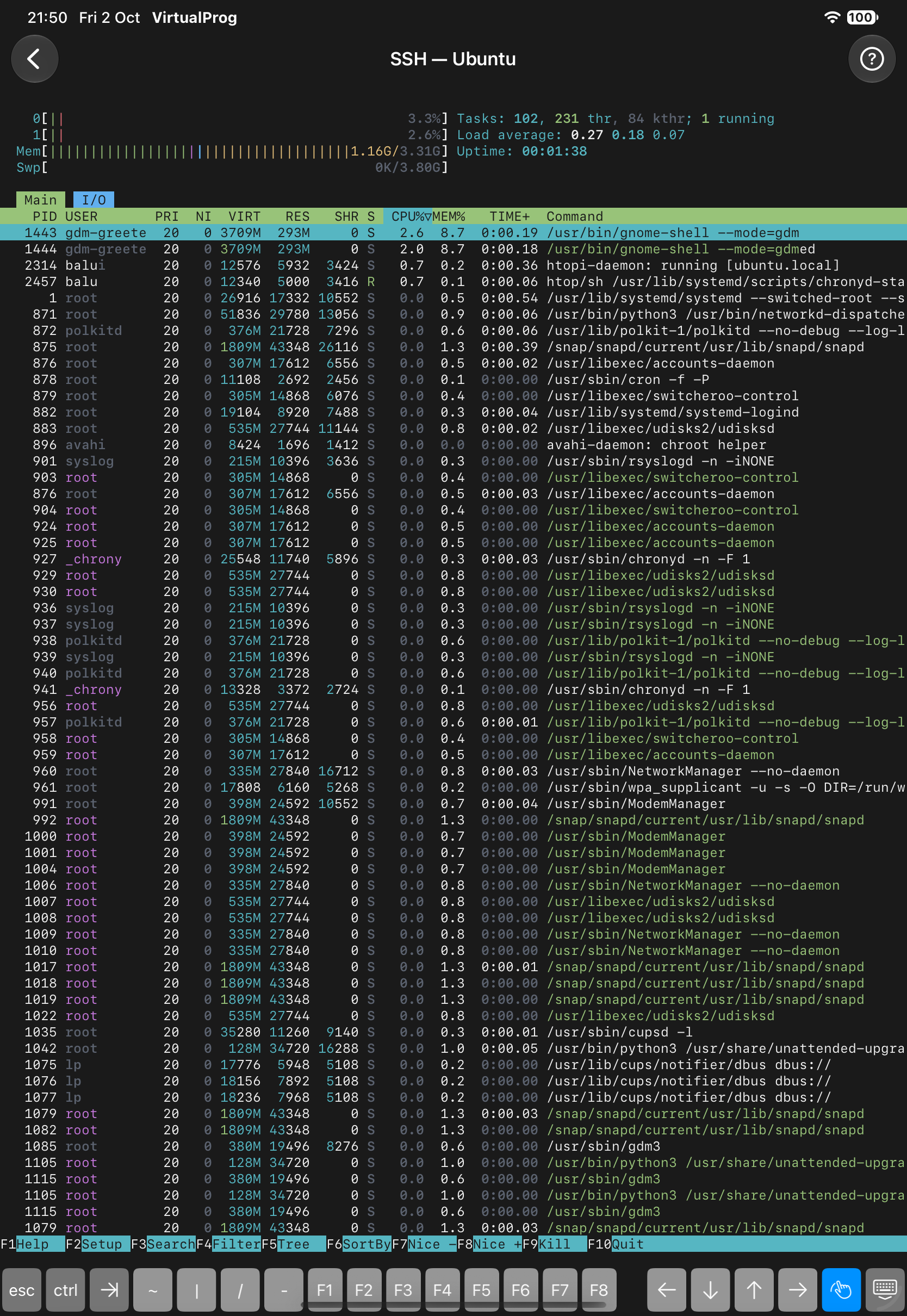Choose Filter in the htop function bar
907x1316 pixels.
click(x=228, y=1244)
